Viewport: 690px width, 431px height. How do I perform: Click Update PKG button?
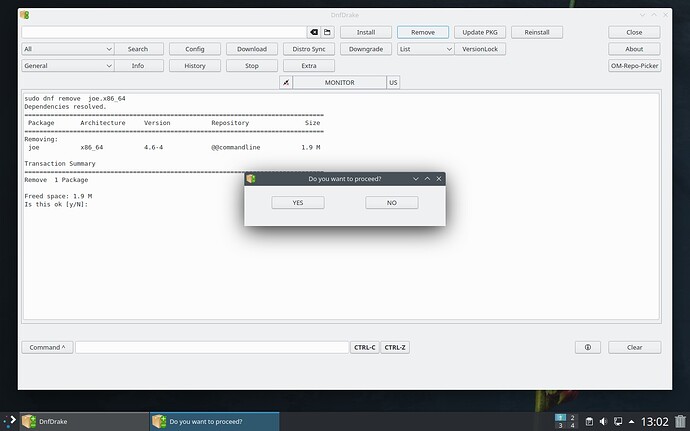pyautogui.click(x=480, y=32)
